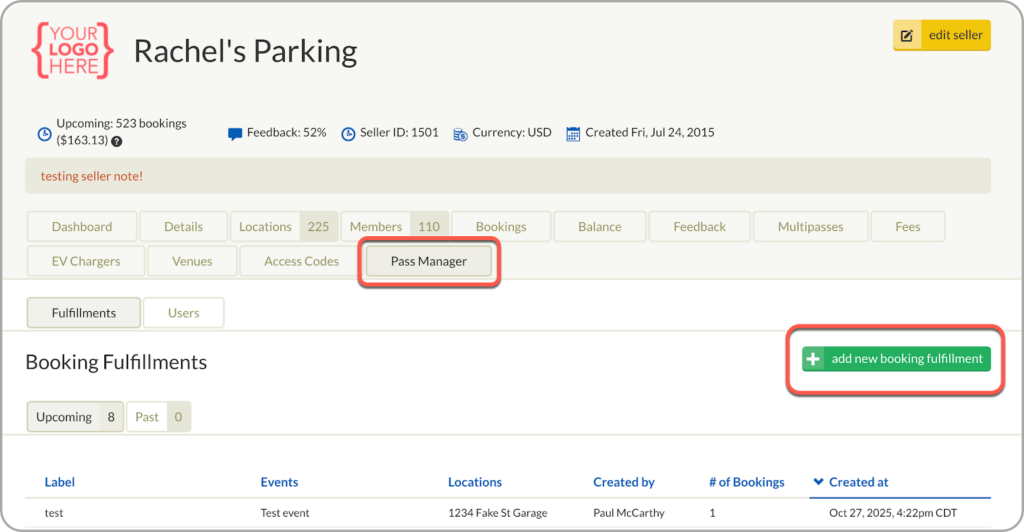Toggle sort arrow on Created at column
1024x532 pixels.
pyautogui.click(x=820, y=482)
